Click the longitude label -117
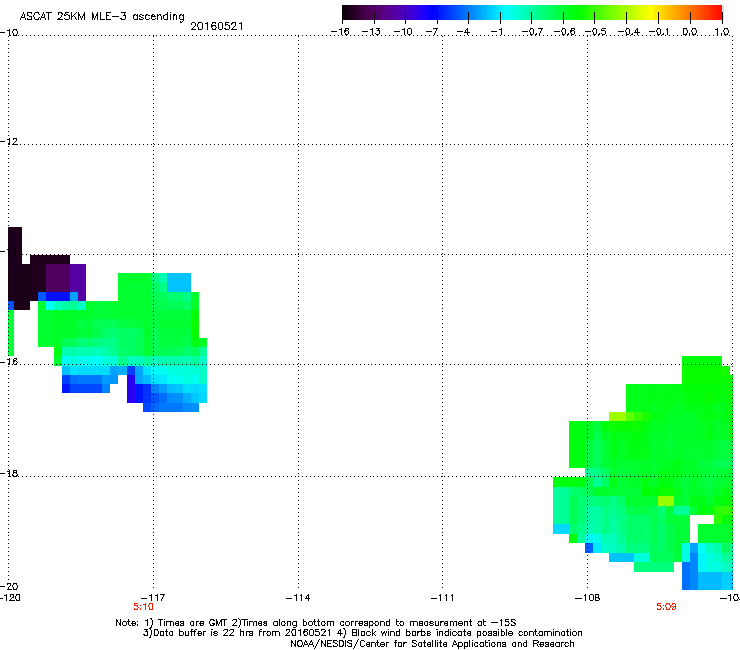Image resolution: width=740 pixels, height=650 pixels. pyautogui.click(x=153, y=598)
